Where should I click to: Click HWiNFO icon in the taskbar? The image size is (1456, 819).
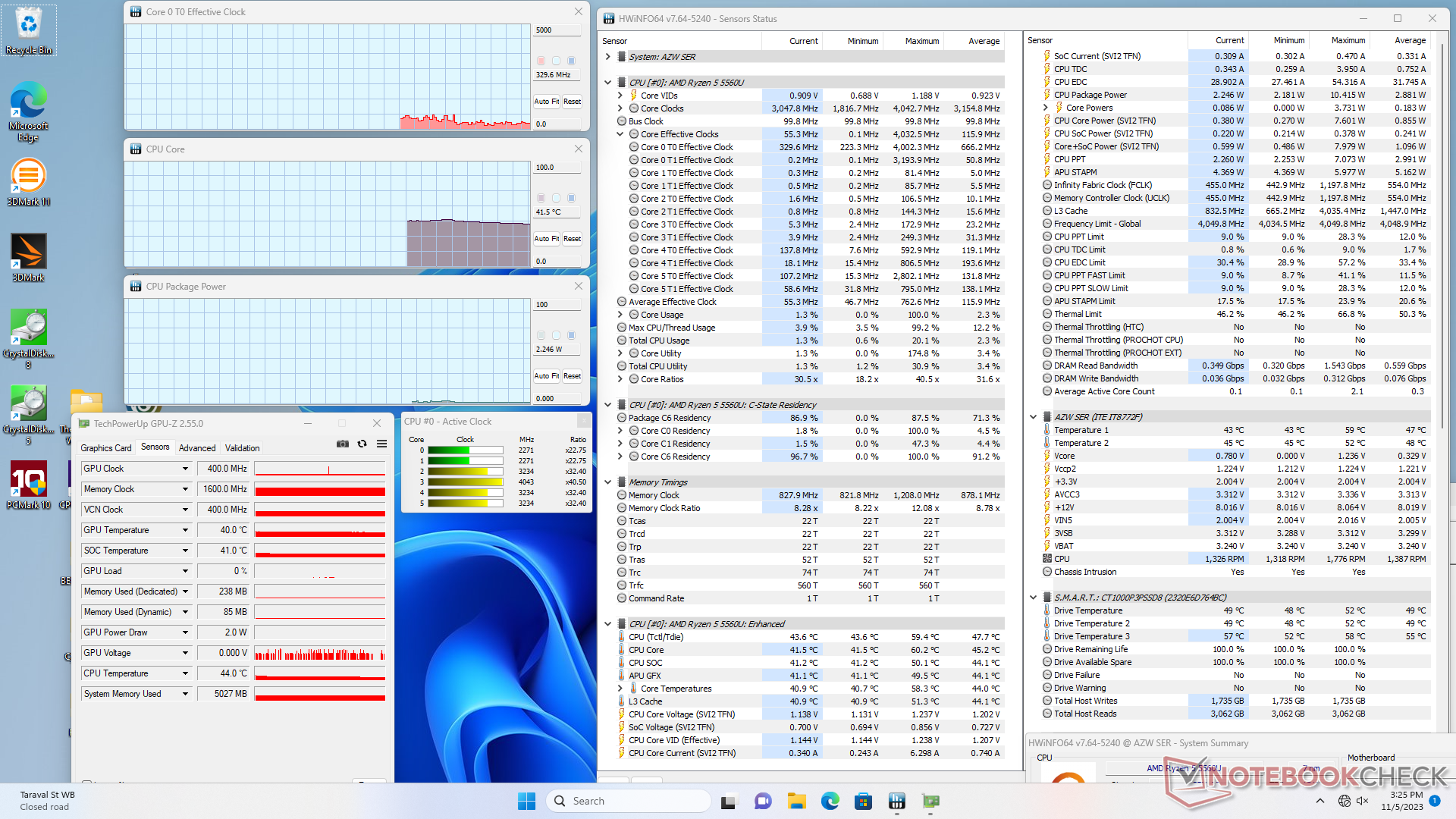click(x=897, y=801)
